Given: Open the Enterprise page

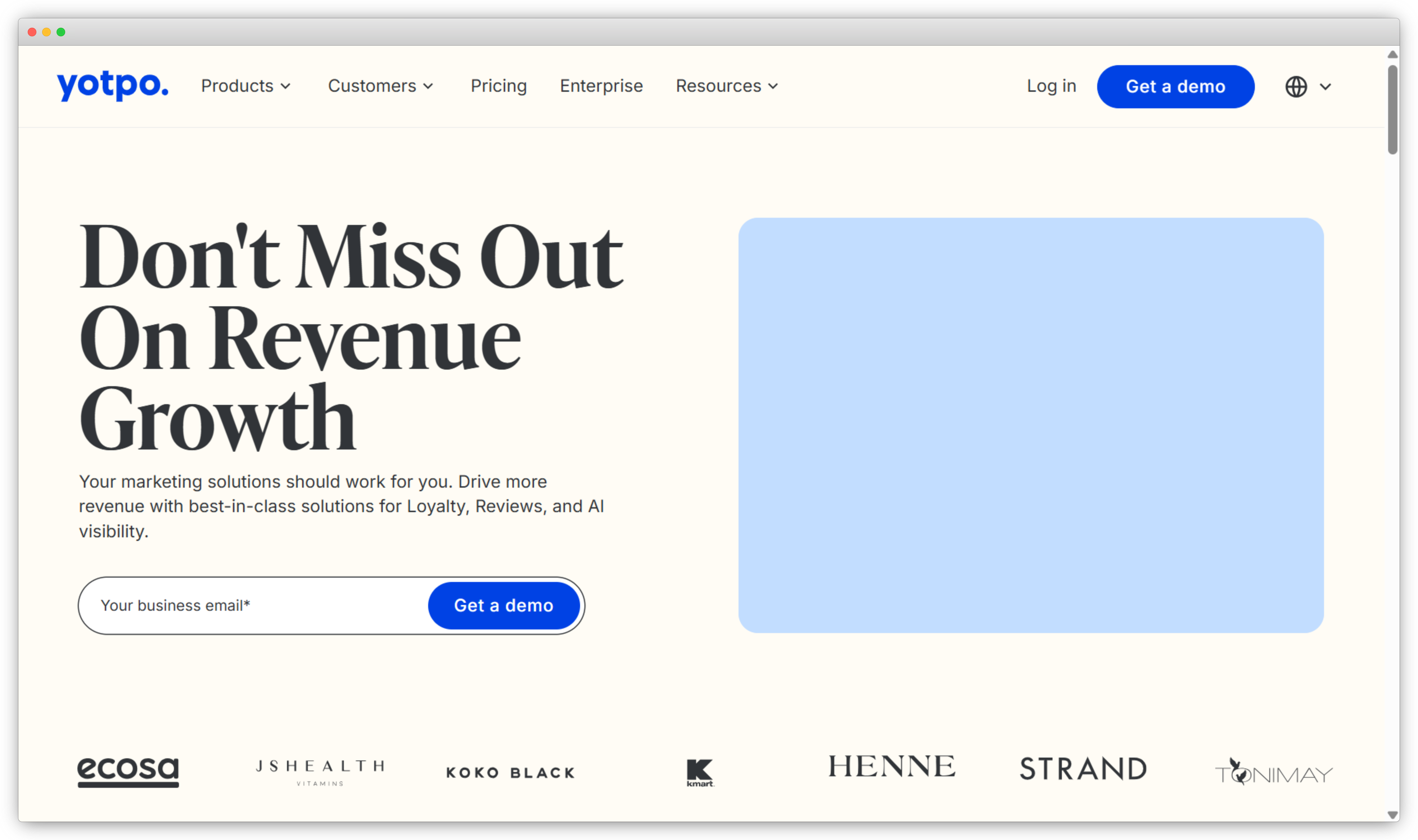Looking at the screenshot, I should pos(601,86).
